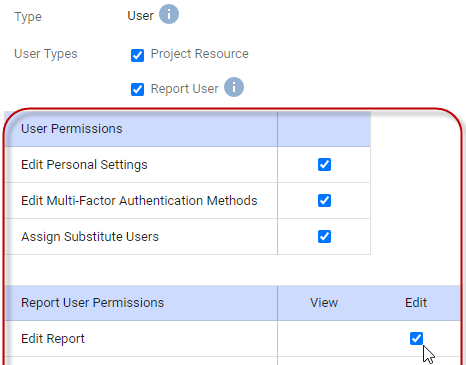Uncheck Assign Substitute Users permission
The height and width of the screenshot is (365, 466).
pyautogui.click(x=324, y=237)
